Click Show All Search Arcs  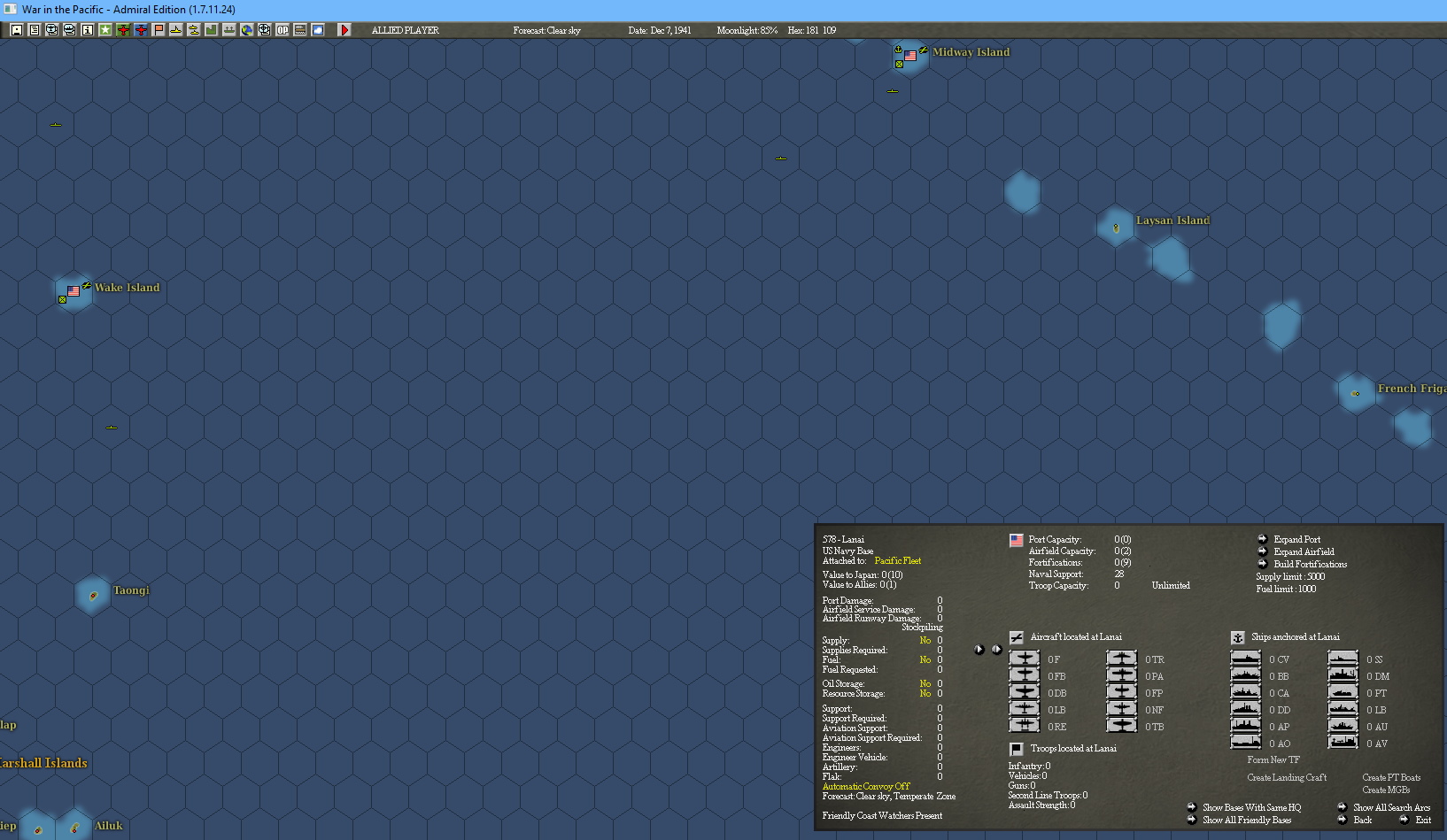coord(1391,807)
